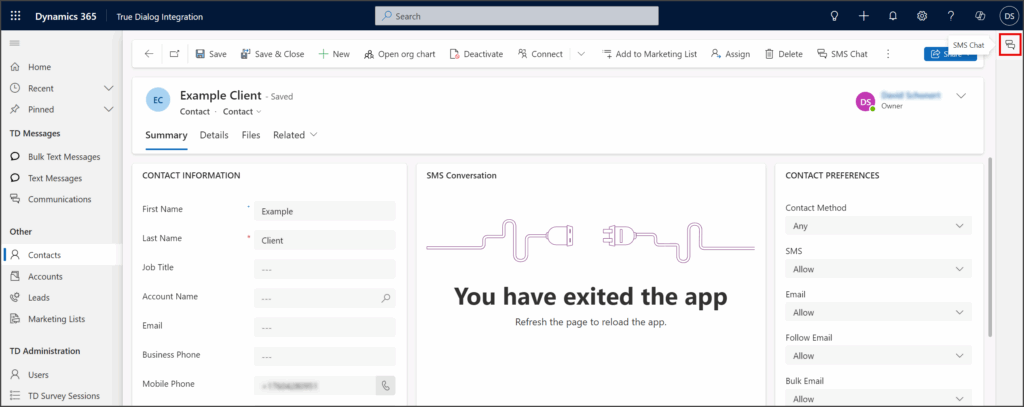
Task: Click the Job Title field
Action: click(325, 269)
